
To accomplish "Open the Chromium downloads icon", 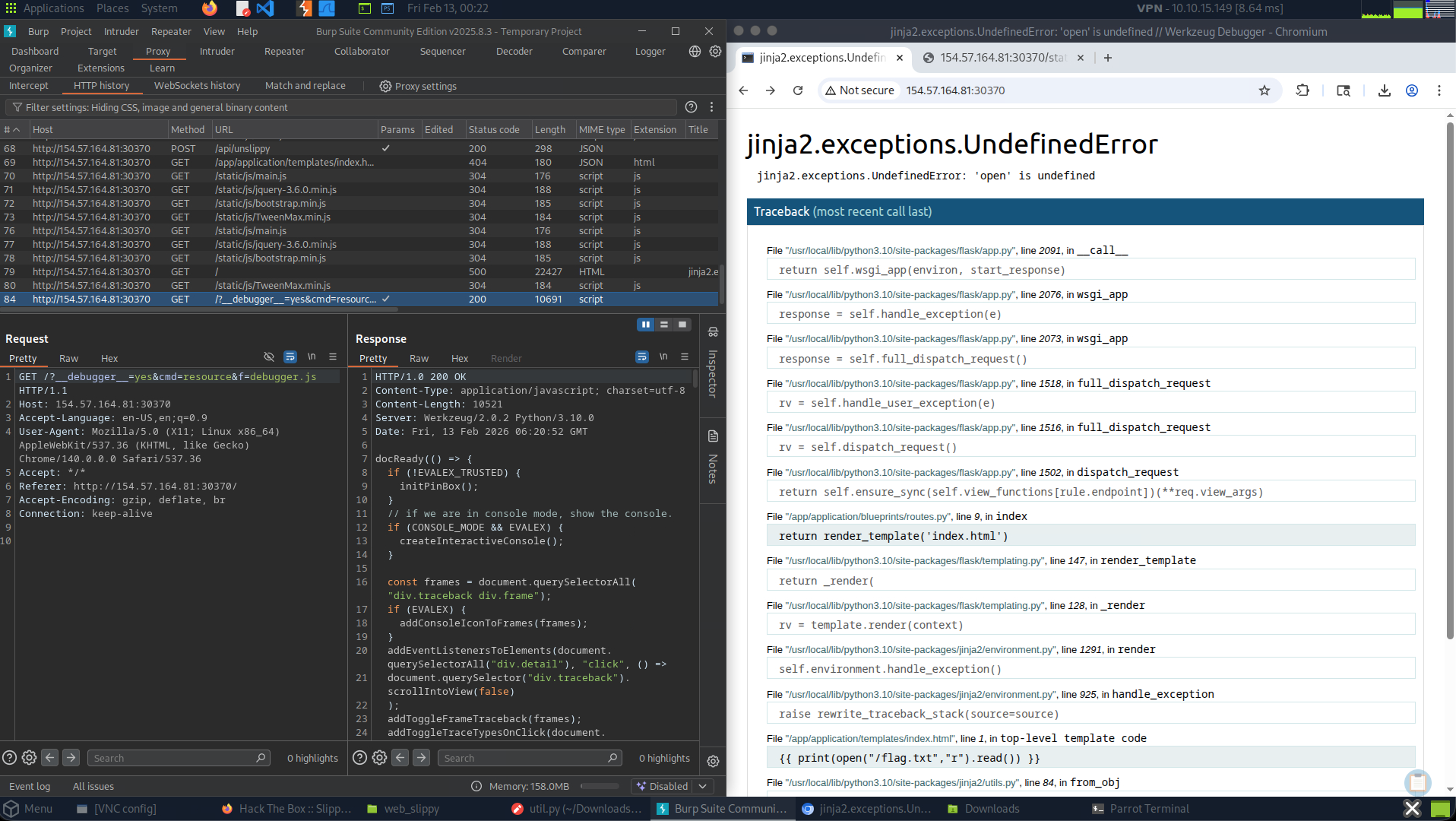I will tap(1384, 90).
